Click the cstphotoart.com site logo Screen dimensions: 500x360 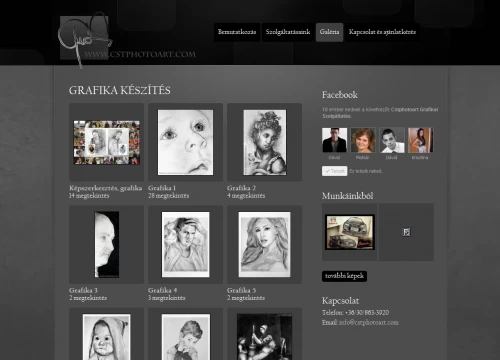(x=127, y=40)
